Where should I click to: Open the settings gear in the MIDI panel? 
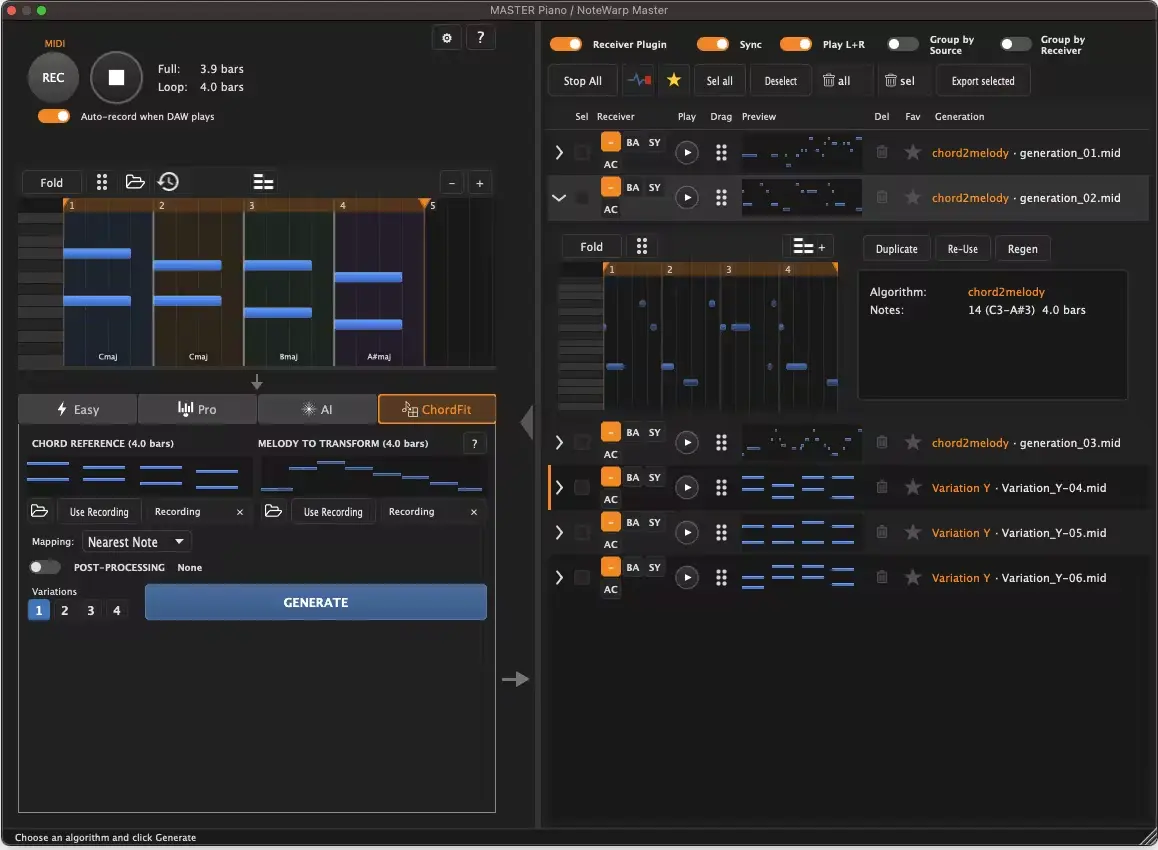447,38
